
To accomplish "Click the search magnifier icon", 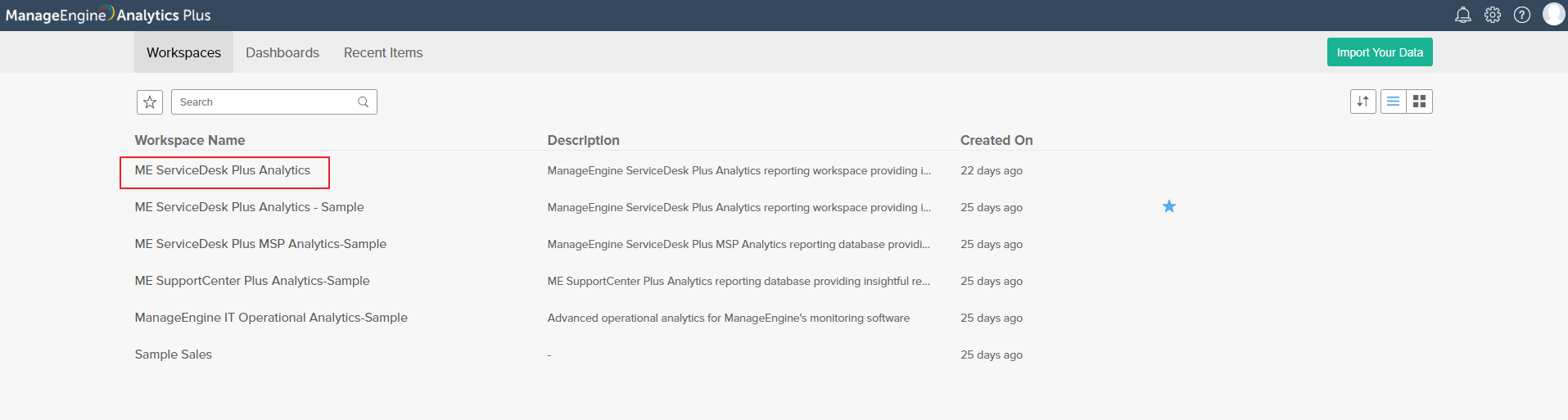I will (363, 102).
